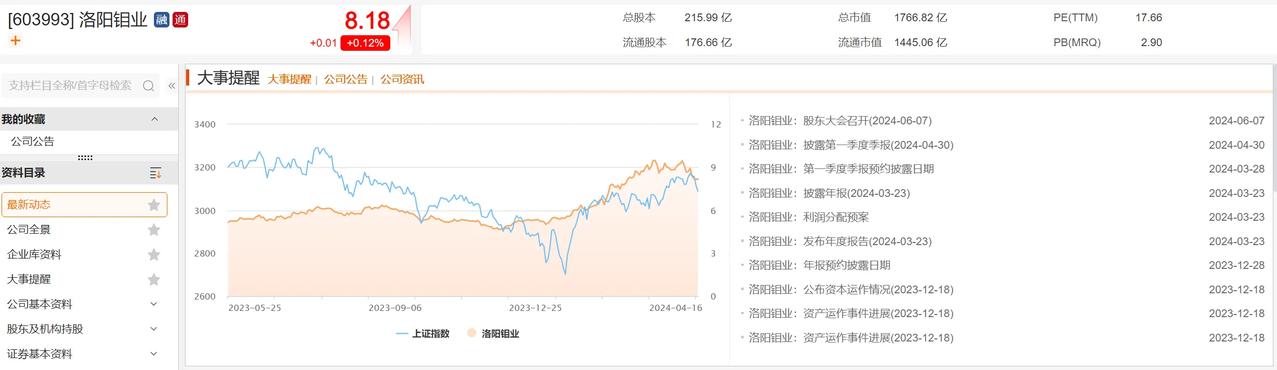Click the blue 融 margin trading badge
1277x370 pixels.
point(161,19)
